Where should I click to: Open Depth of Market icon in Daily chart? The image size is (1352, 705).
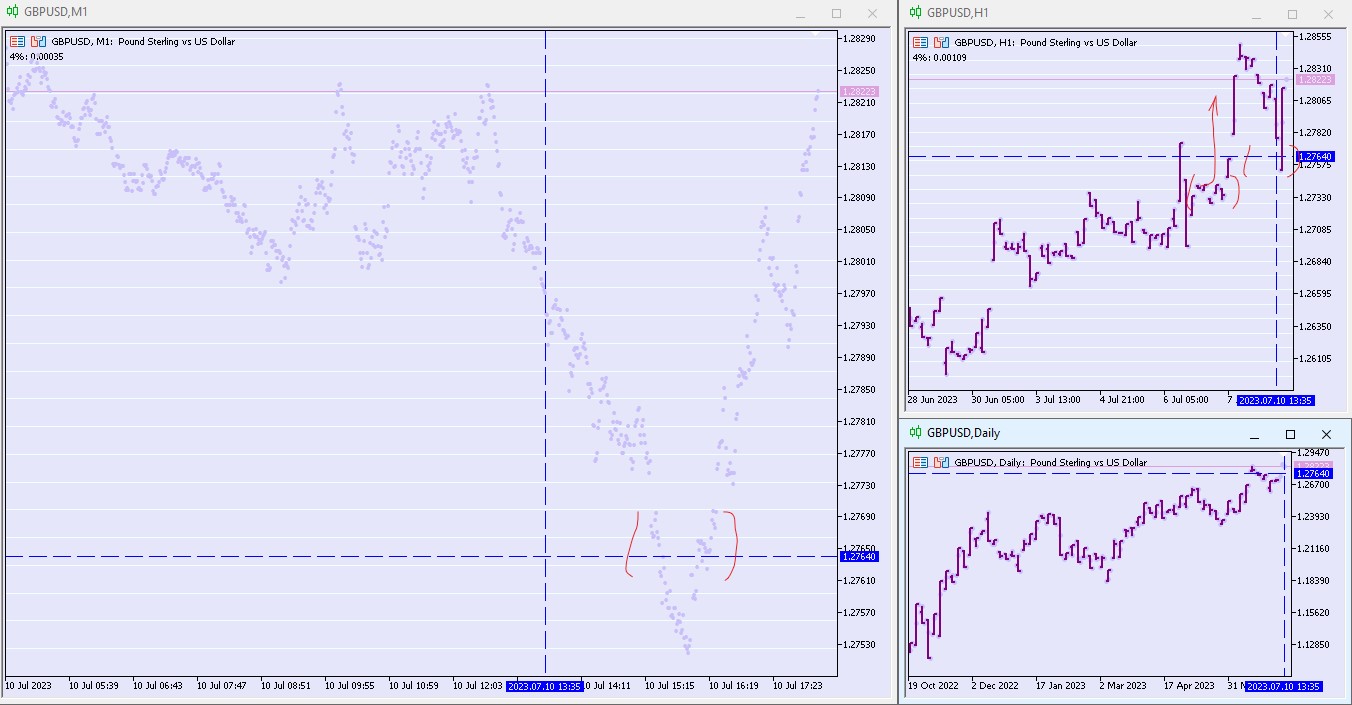pos(940,463)
